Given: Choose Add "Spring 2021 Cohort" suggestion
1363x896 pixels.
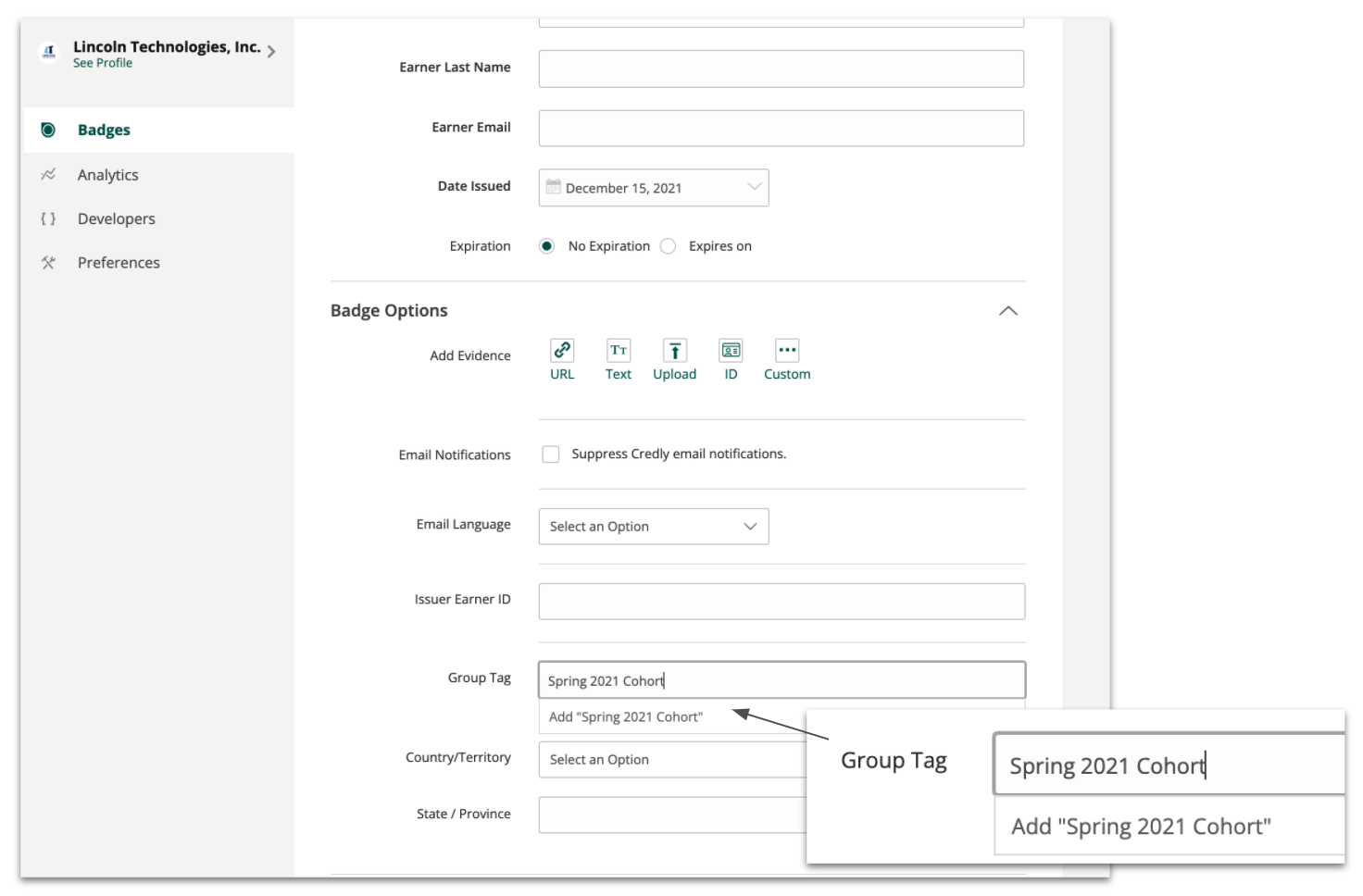Looking at the screenshot, I should click(625, 716).
